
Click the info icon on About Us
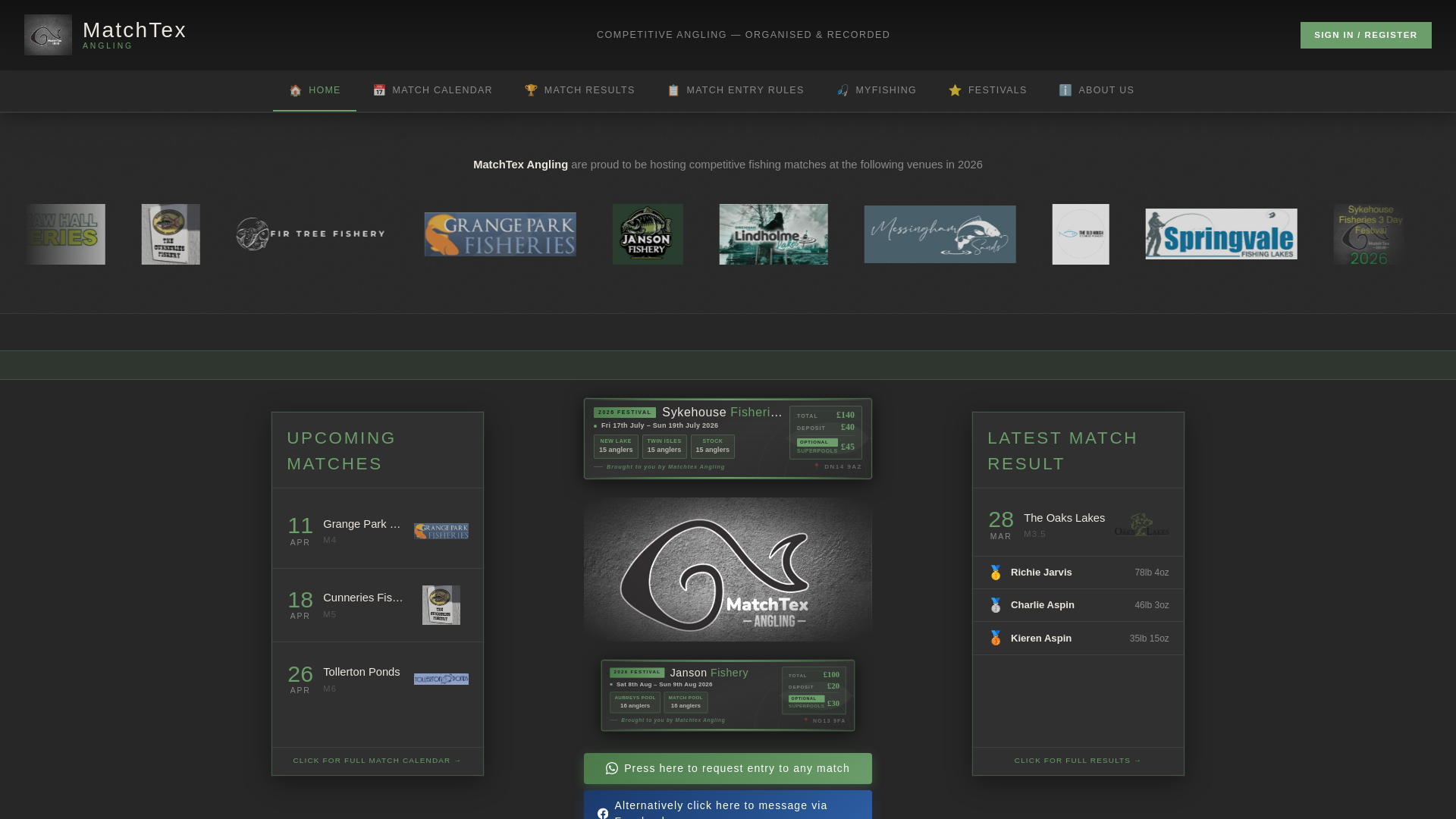(1065, 91)
